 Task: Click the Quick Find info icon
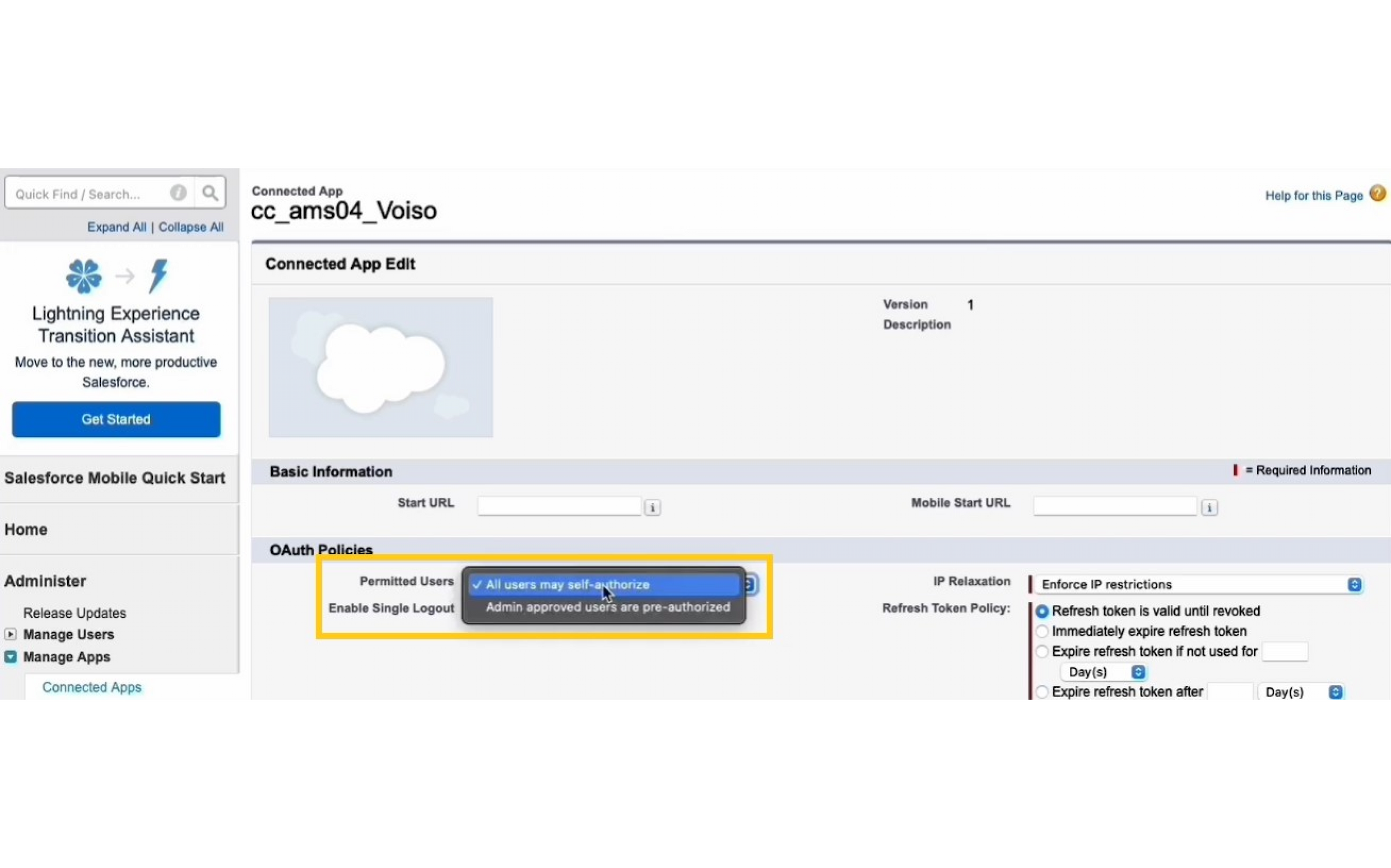(179, 192)
